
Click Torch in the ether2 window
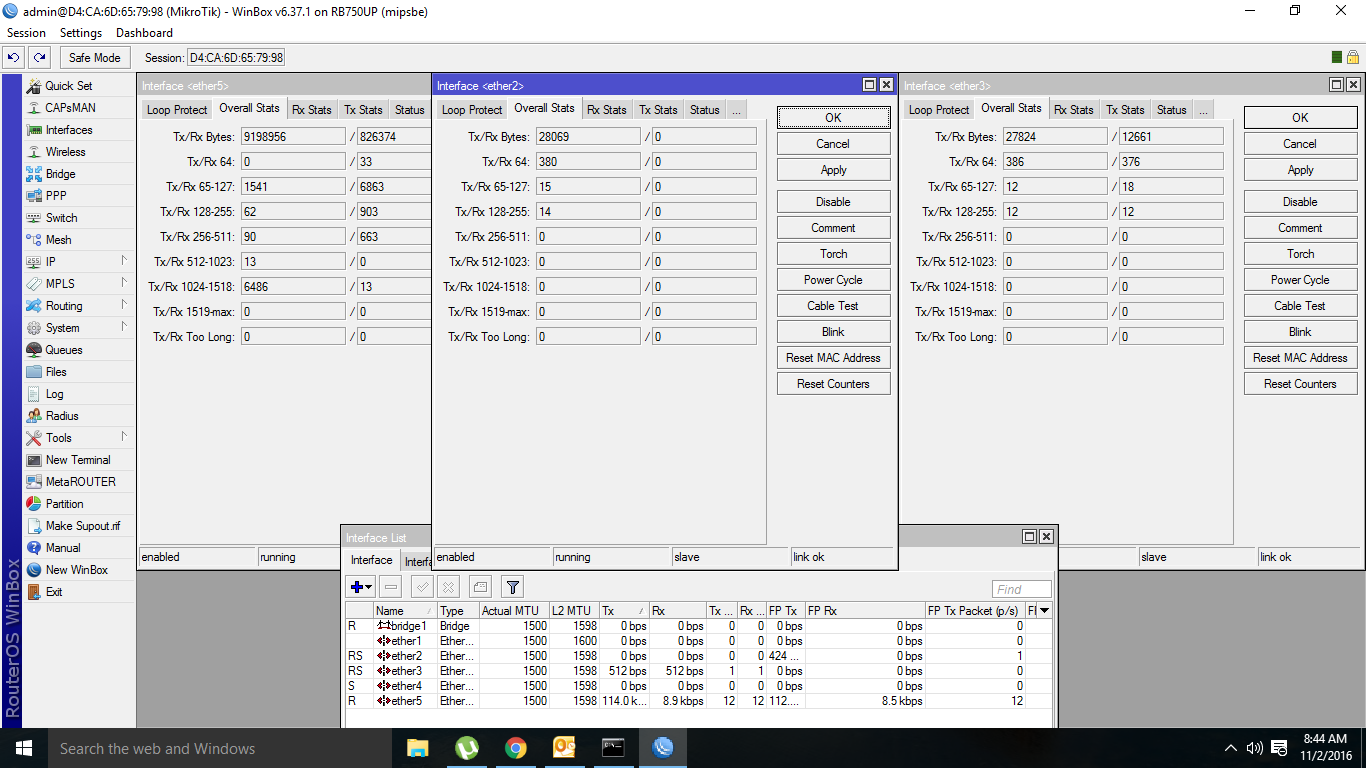pyautogui.click(x=833, y=254)
